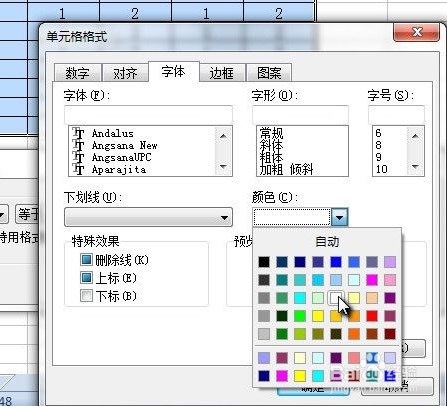Pick the red color swatch
Viewport: 447px width, 406px height.
click(x=372, y=316)
